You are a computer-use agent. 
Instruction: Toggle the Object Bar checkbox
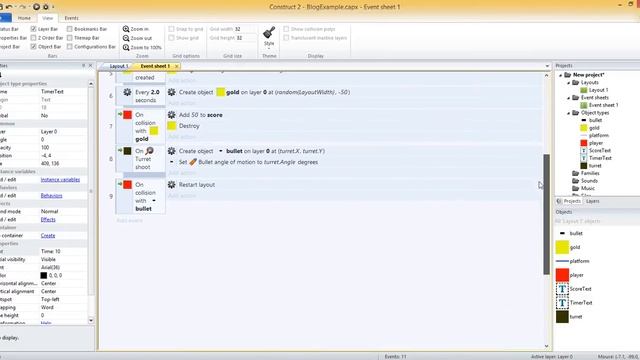33,47
